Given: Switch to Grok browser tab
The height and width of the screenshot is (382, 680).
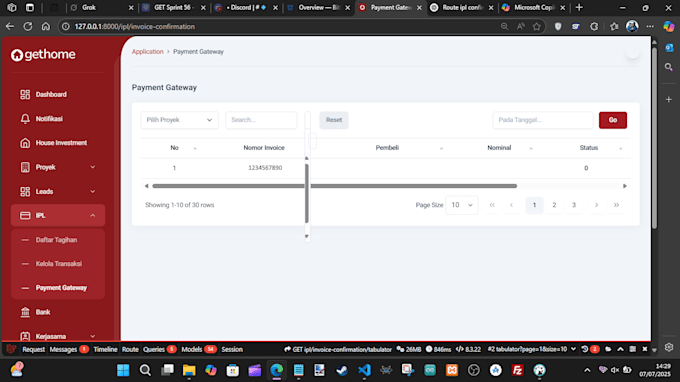Looking at the screenshot, I should click(x=101, y=8).
